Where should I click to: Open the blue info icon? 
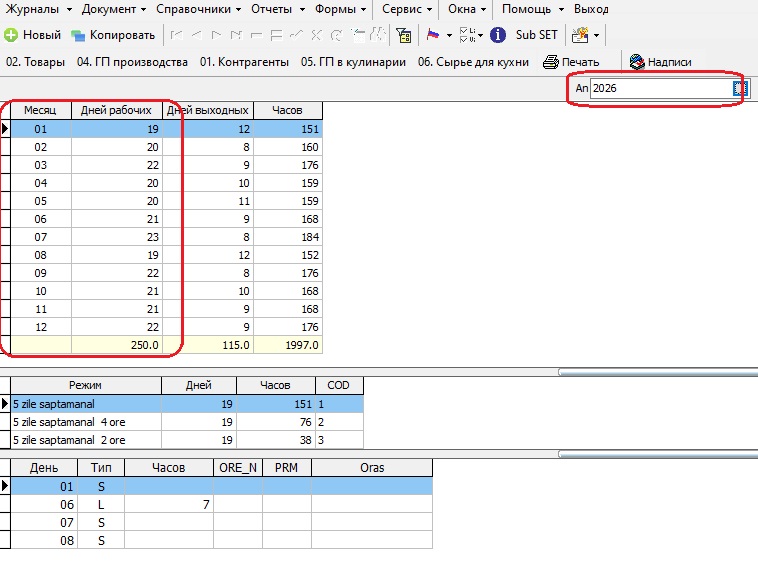pyautogui.click(x=498, y=35)
